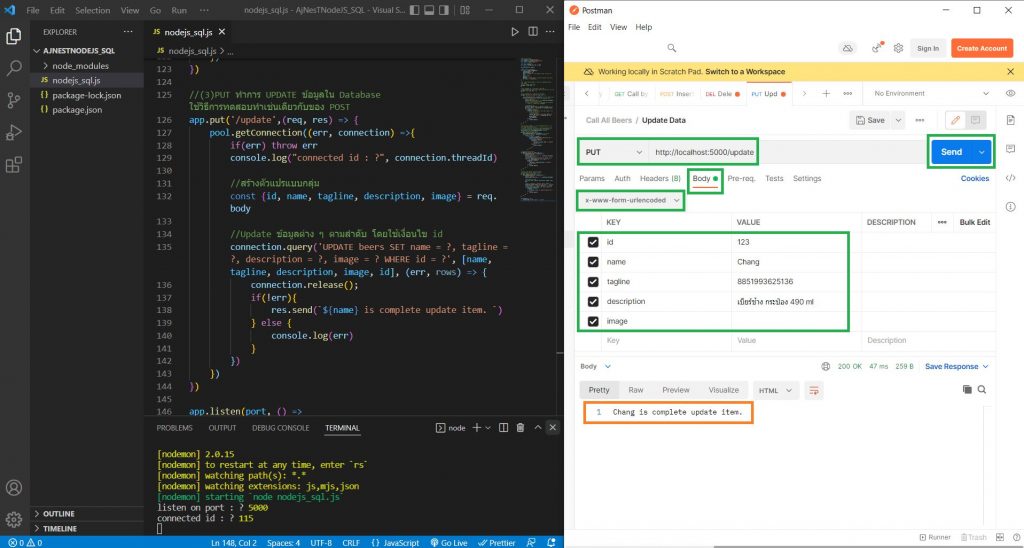Screen dimensions: 1024x548
Task: Open the x-www-form-urlencoded body type dropdown
Action: (632, 201)
